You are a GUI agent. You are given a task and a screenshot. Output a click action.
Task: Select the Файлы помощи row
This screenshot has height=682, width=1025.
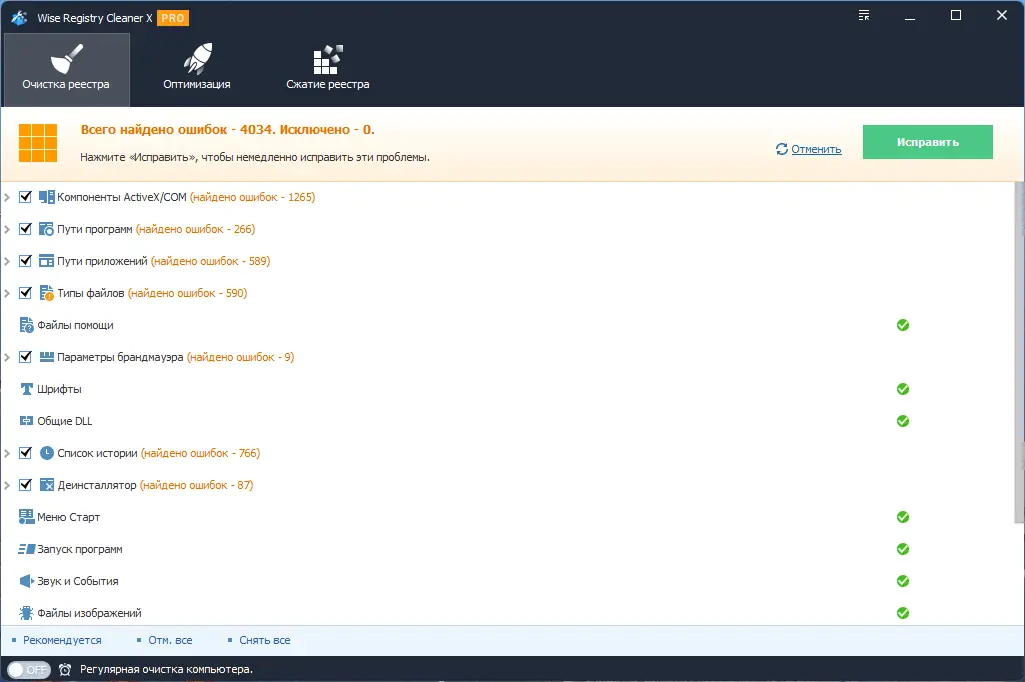pos(507,325)
